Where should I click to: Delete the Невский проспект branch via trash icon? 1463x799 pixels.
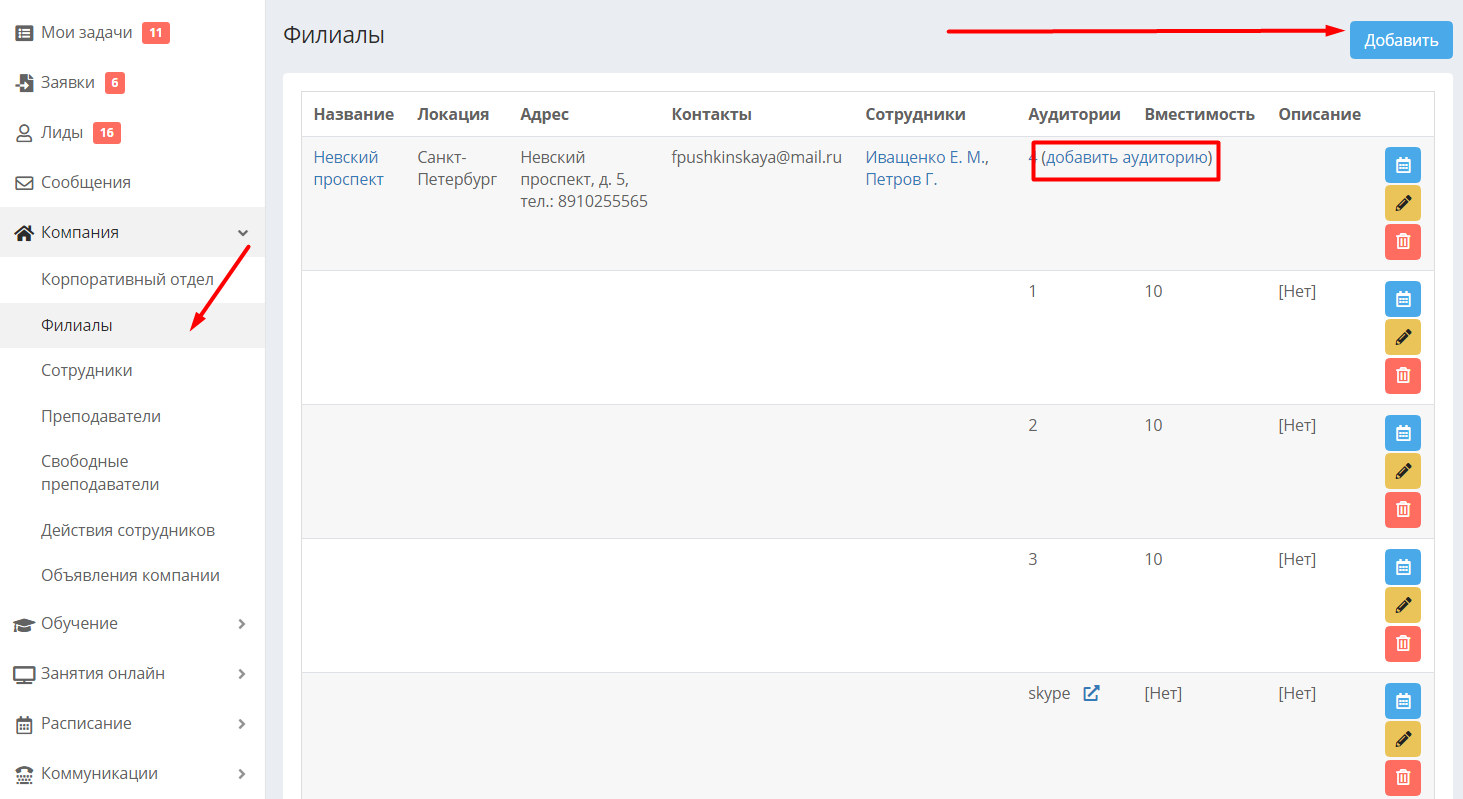pyautogui.click(x=1402, y=242)
